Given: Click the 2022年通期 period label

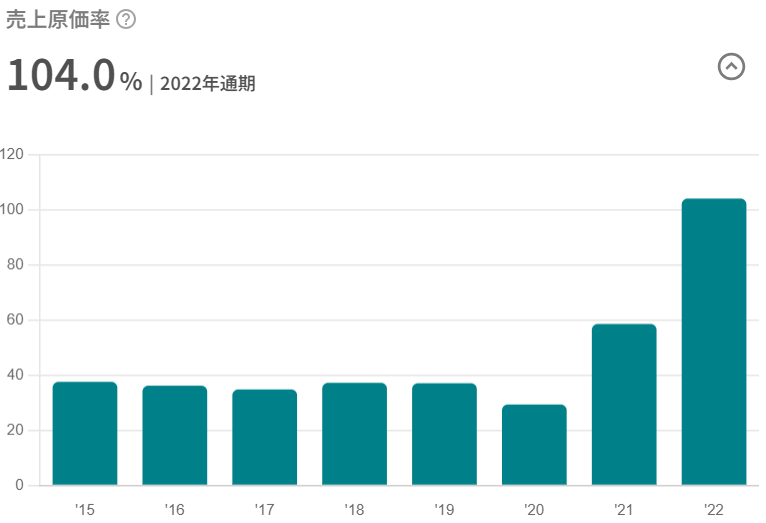Looking at the screenshot, I should tap(208, 83).
